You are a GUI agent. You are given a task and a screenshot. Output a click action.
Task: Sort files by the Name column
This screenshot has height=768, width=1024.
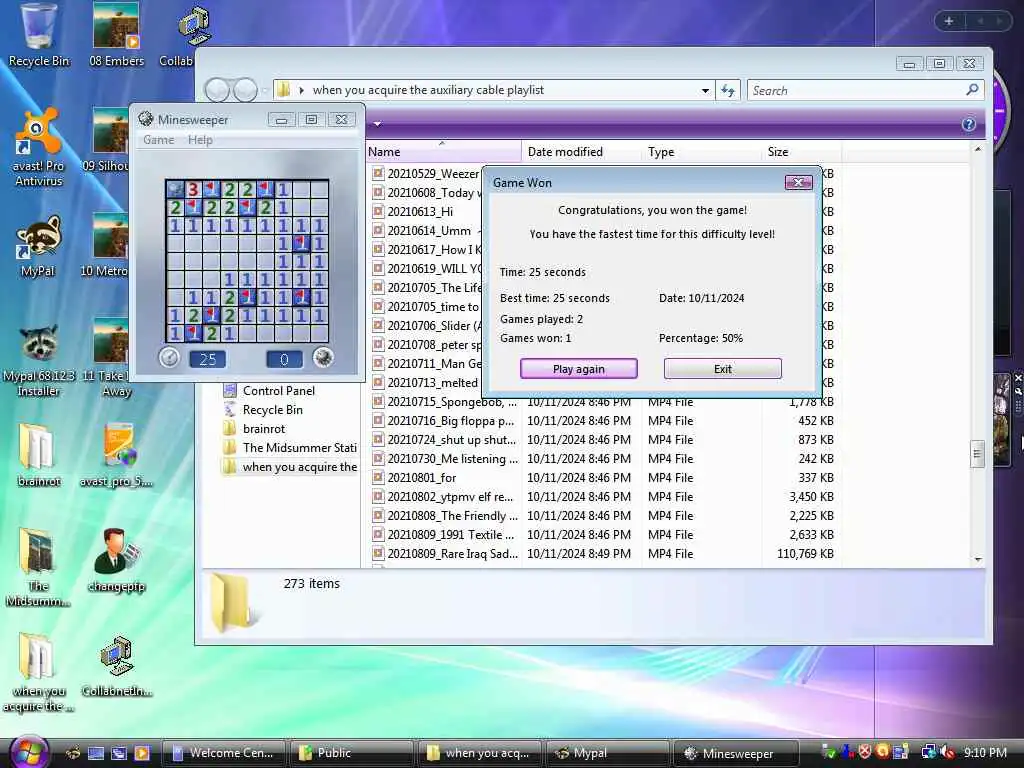click(x=443, y=152)
